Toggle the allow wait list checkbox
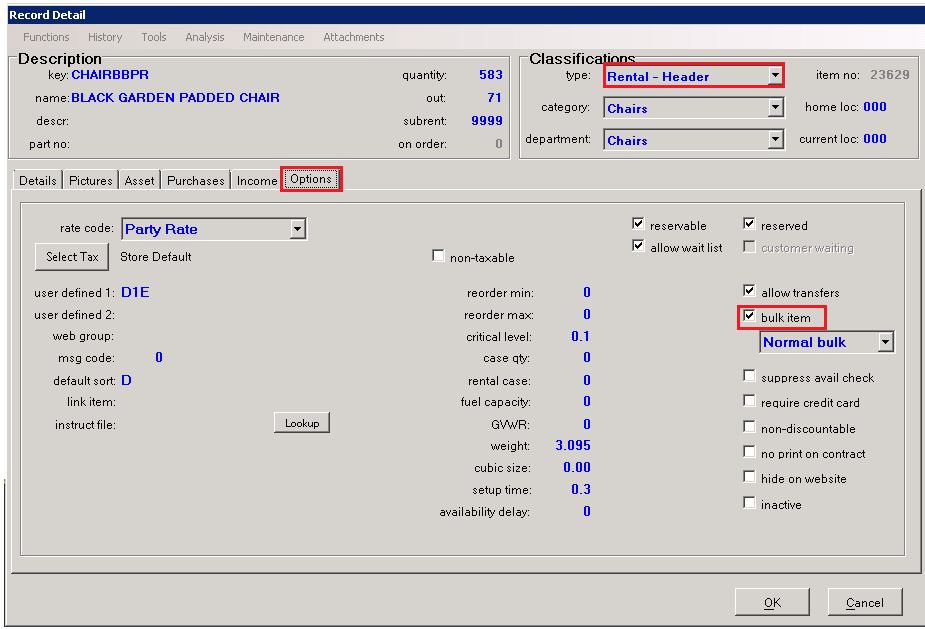925x629 pixels. pyautogui.click(x=638, y=247)
